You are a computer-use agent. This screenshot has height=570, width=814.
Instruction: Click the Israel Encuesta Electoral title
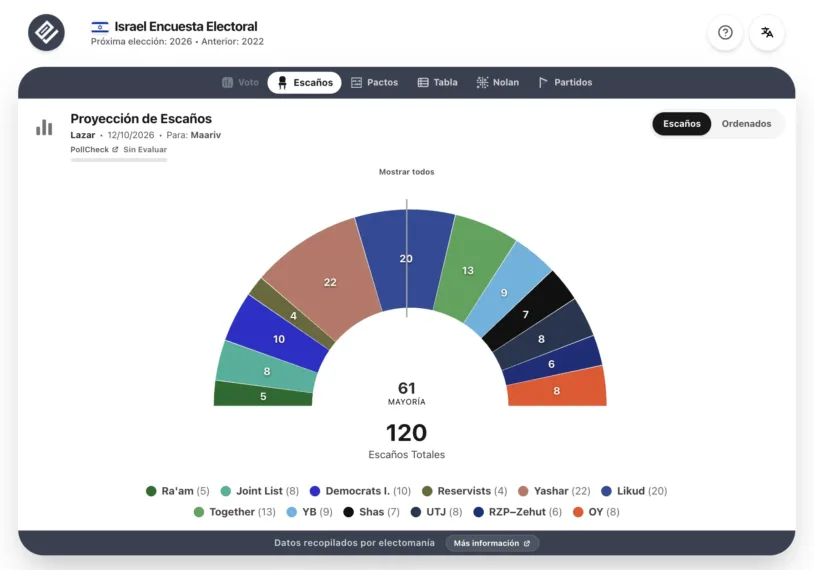[186, 26]
